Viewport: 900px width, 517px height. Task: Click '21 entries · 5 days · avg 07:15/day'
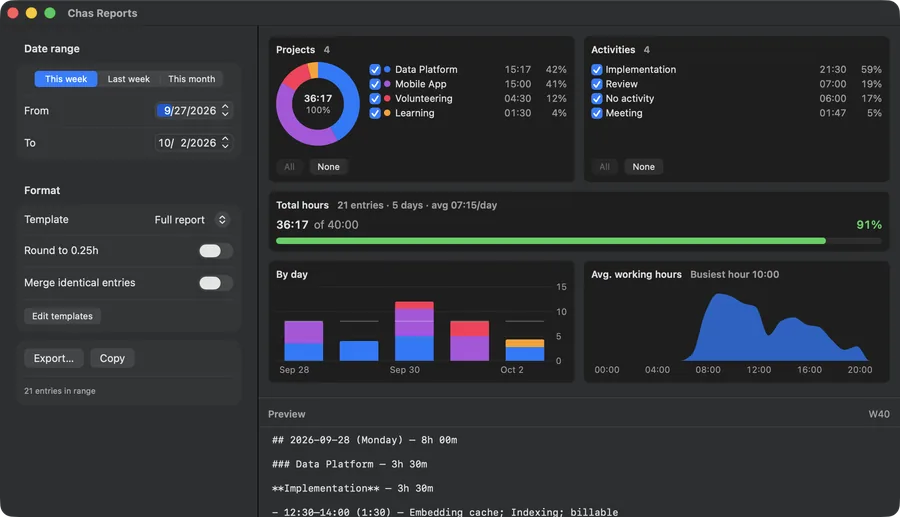[417, 205]
